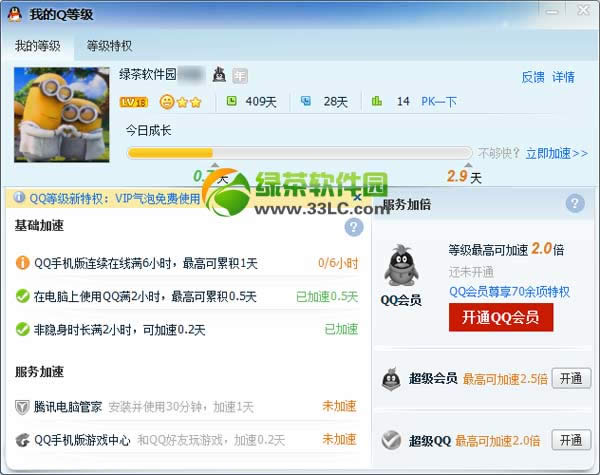Open the 等级特权 tab
This screenshot has width=600, height=475.
(109, 46)
